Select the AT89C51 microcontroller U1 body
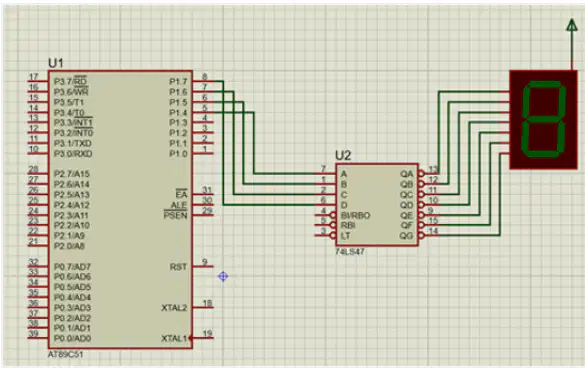 (x=120, y=209)
